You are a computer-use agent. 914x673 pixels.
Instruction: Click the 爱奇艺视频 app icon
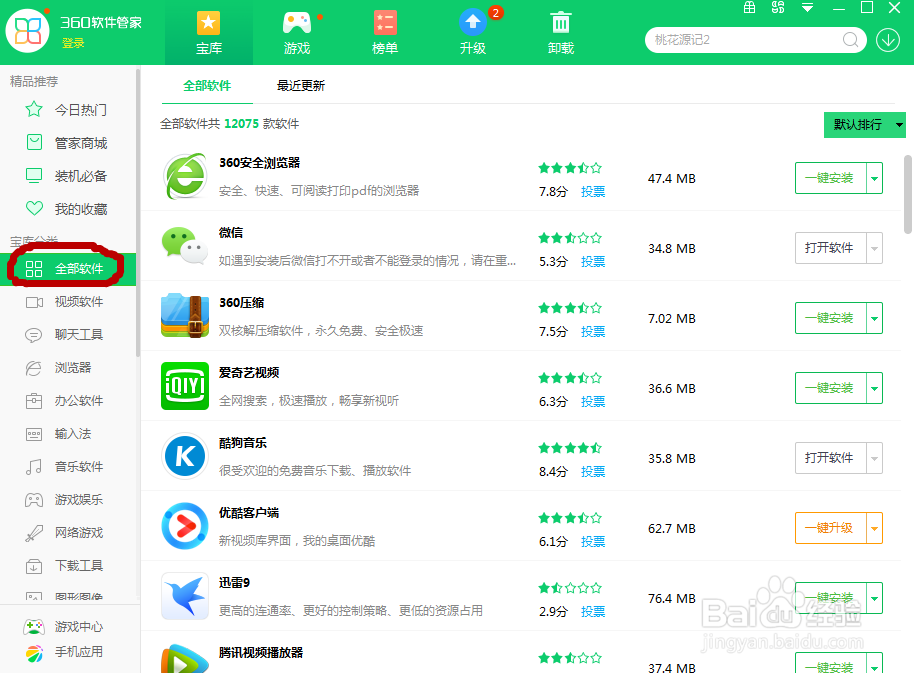(x=185, y=386)
